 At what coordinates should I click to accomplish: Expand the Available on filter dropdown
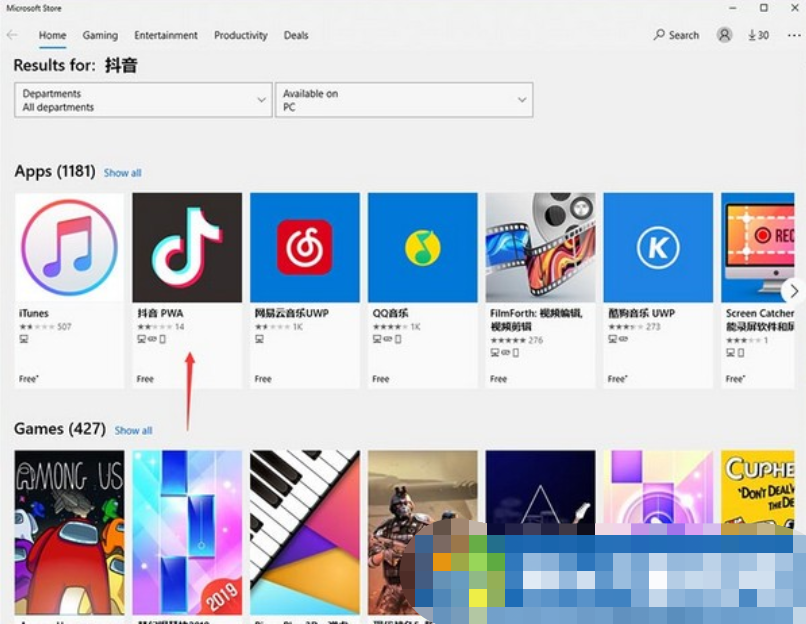pyautogui.click(x=404, y=100)
